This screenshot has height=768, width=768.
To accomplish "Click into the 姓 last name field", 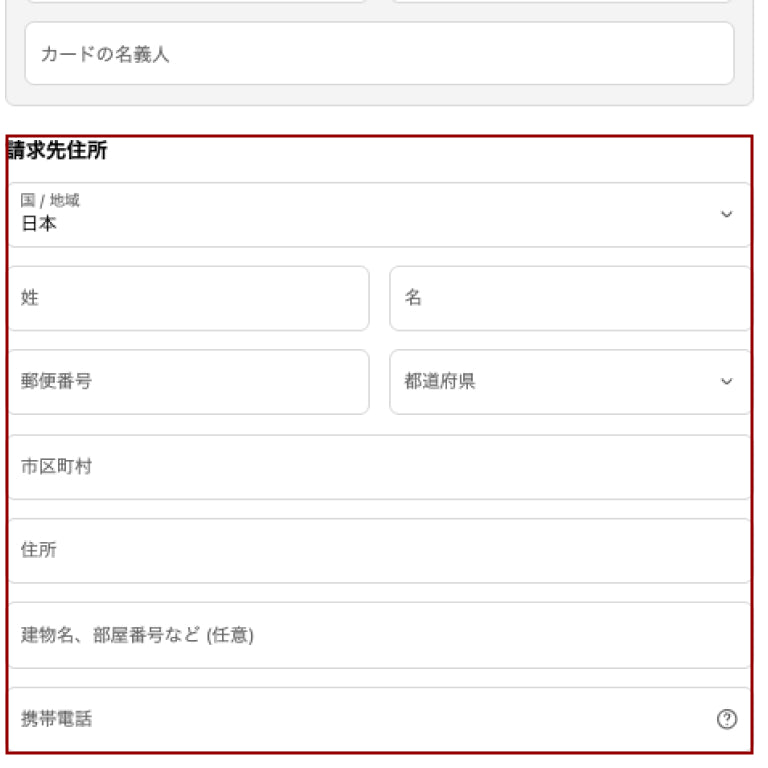I will tap(188, 298).
